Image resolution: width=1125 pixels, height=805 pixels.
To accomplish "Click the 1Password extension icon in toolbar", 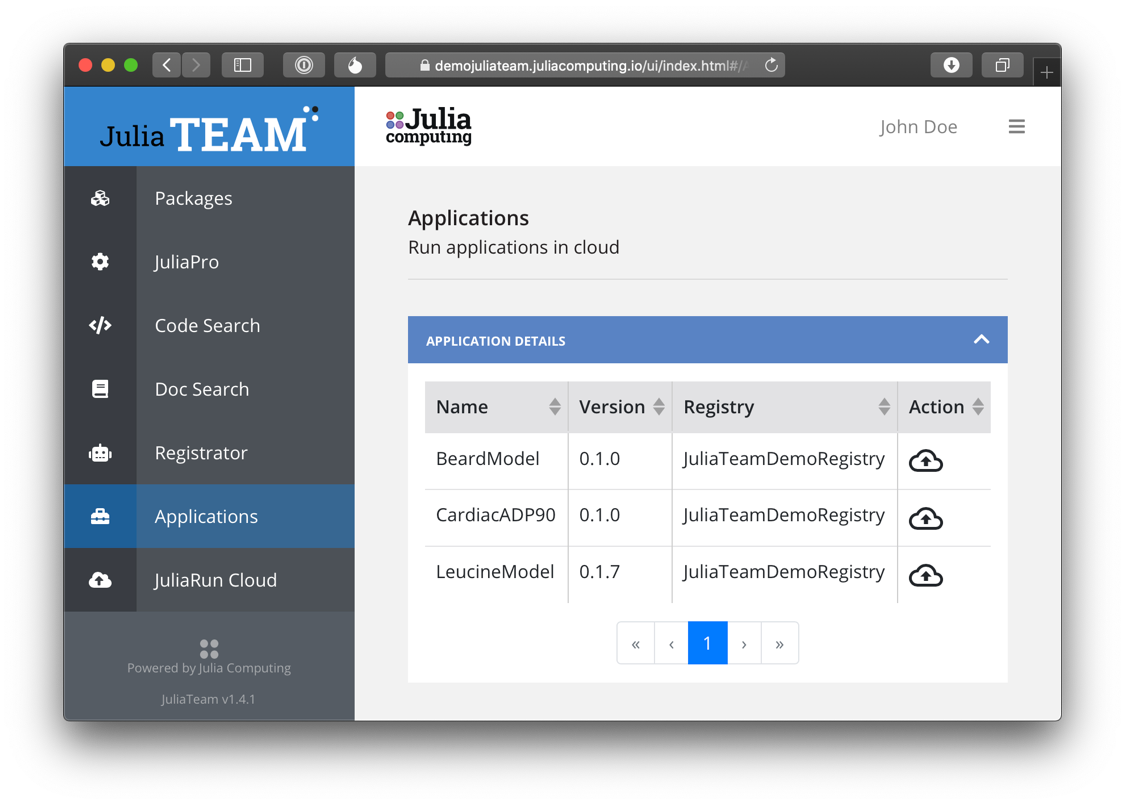I will 304,65.
